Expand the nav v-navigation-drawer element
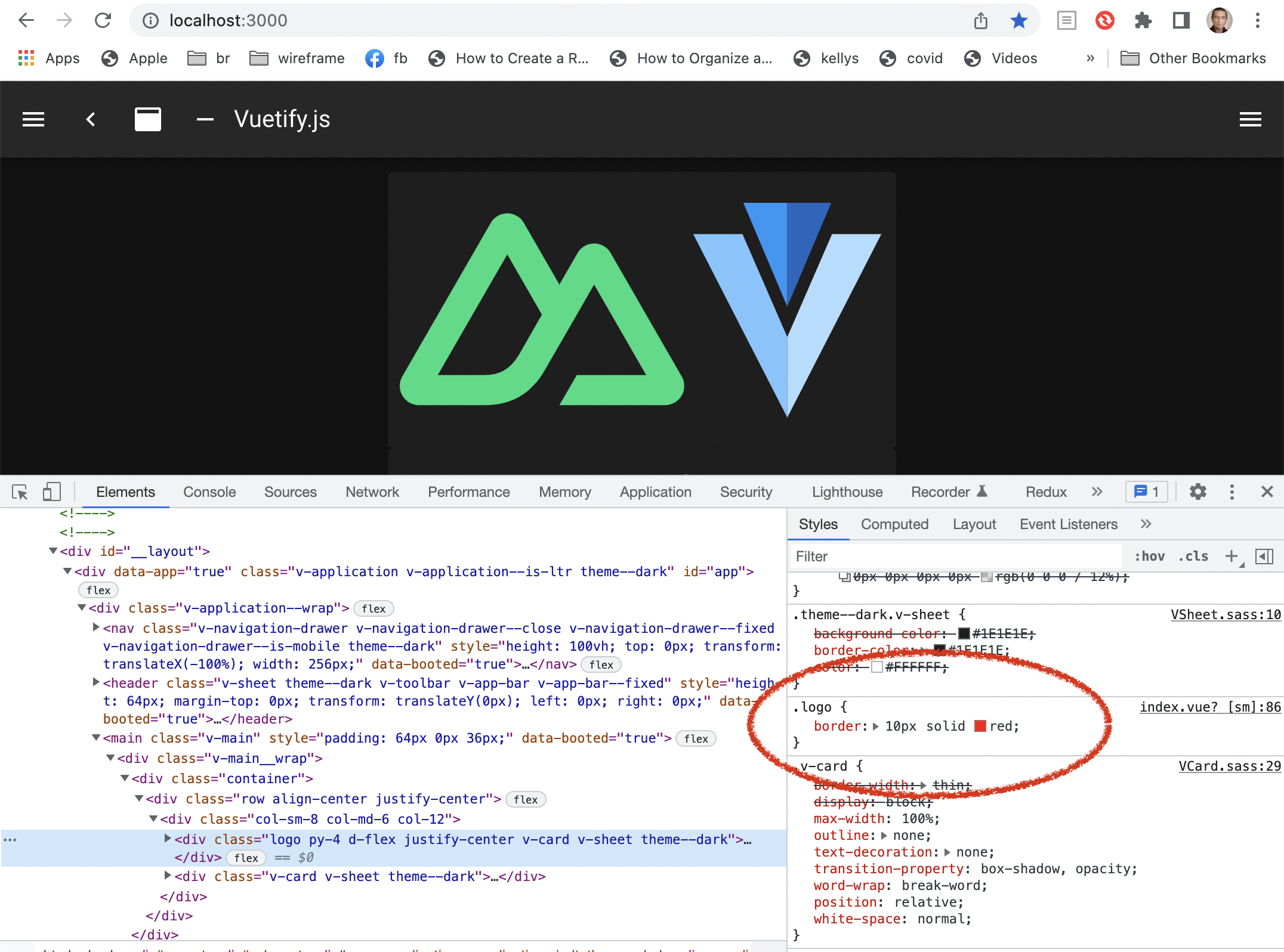The image size is (1284, 952). [95, 628]
